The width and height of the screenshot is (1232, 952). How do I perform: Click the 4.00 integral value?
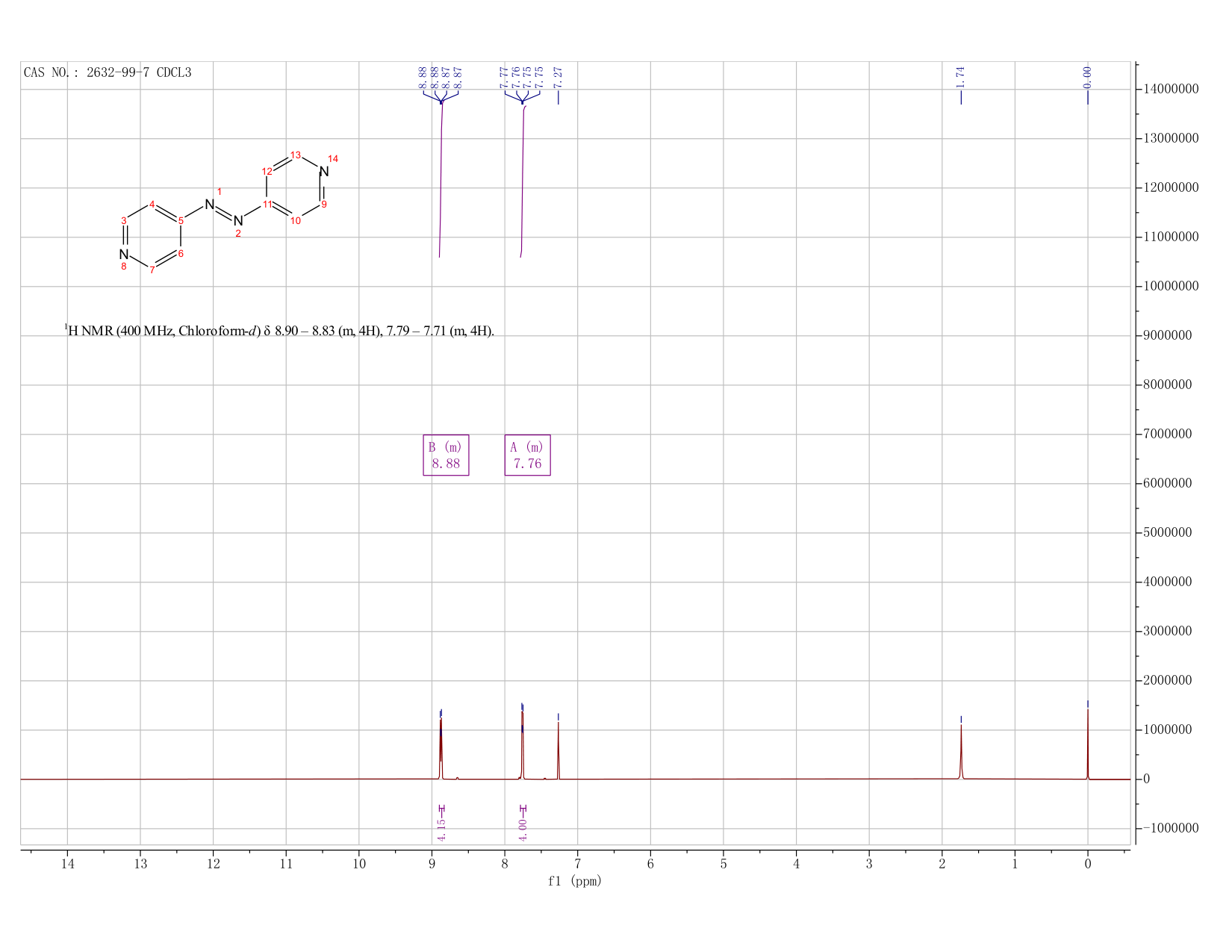[523, 829]
